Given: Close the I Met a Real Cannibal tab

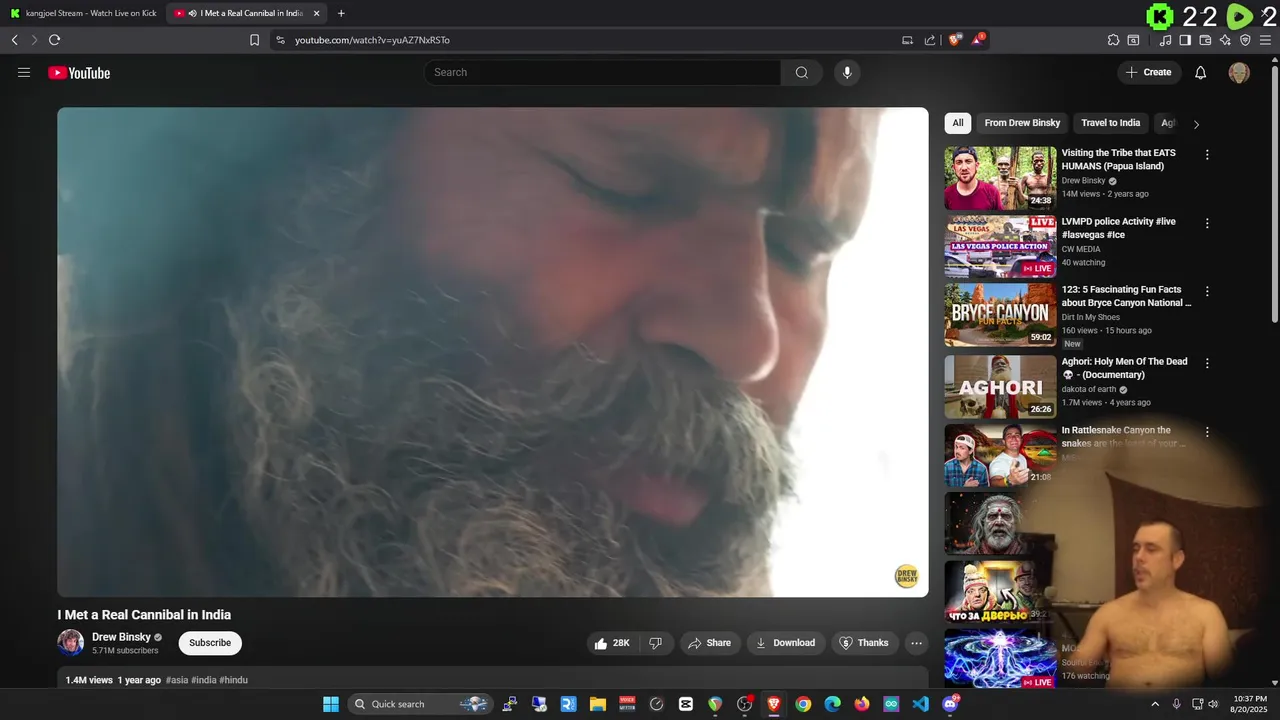Looking at the screenshot, I should point(316,13).
